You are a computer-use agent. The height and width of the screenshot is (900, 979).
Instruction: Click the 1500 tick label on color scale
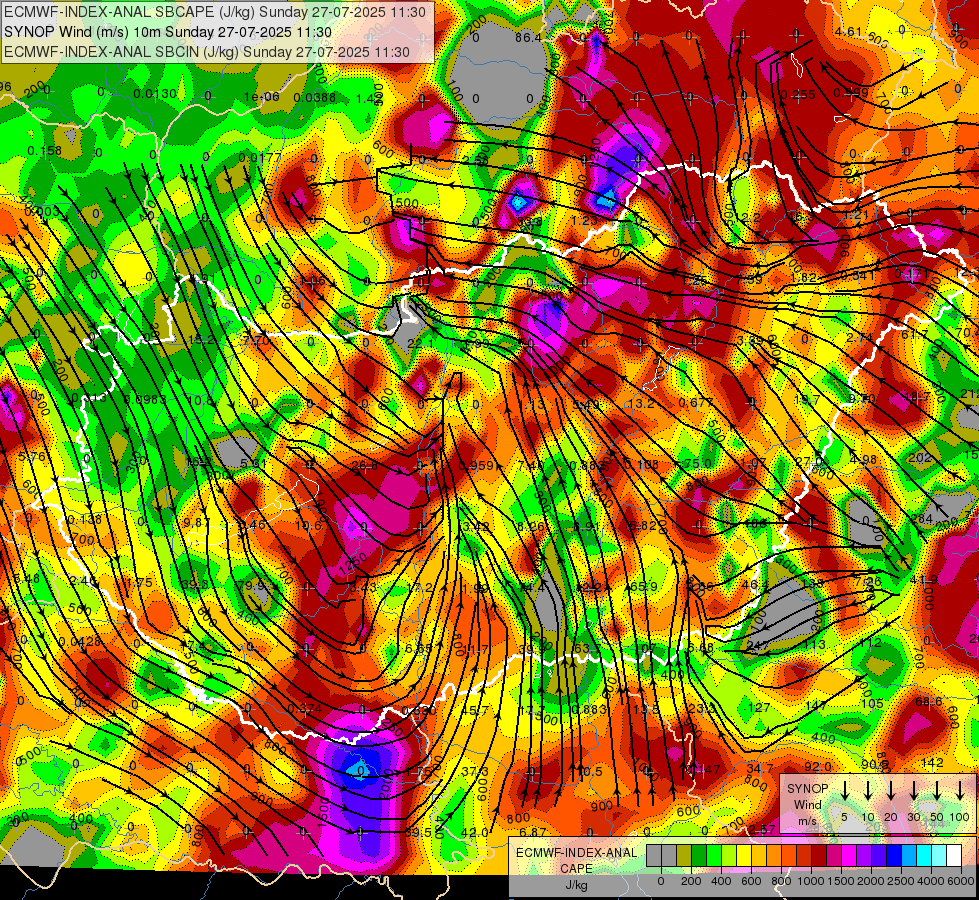pos(841,881)
